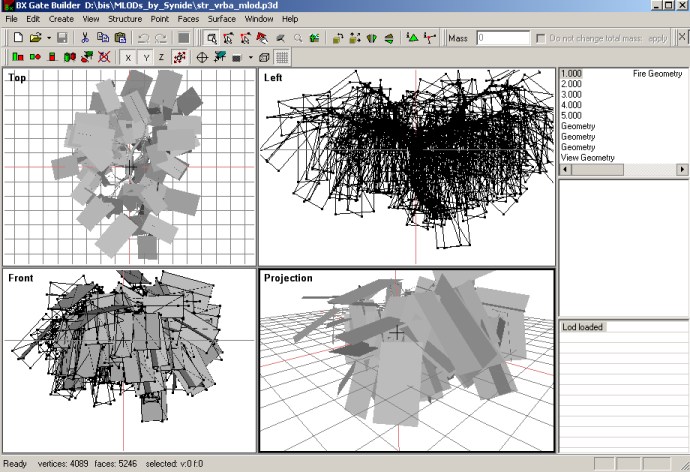The width and height of the screenshot is (690, 472).
Task: Click the apply button beside Mass
Action: (657, 38)
